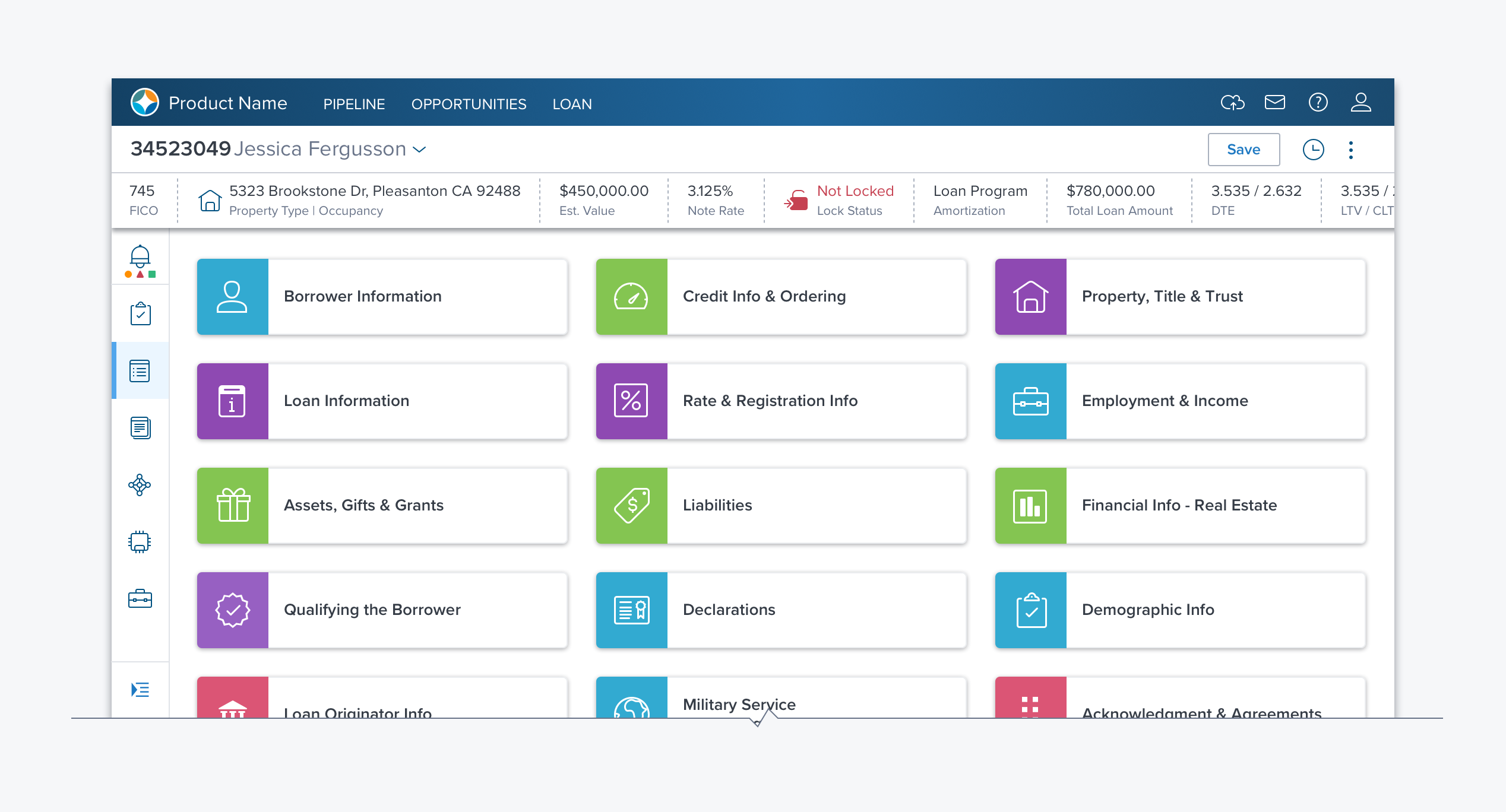Open the help question mark icon

pyautogui.click(x=1318, y=102)
